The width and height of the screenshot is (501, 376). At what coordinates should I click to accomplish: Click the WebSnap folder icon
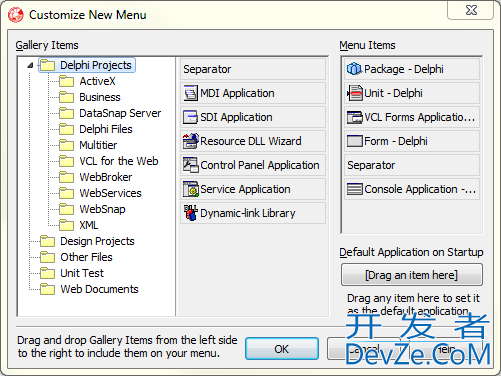[x=66, y=209]
